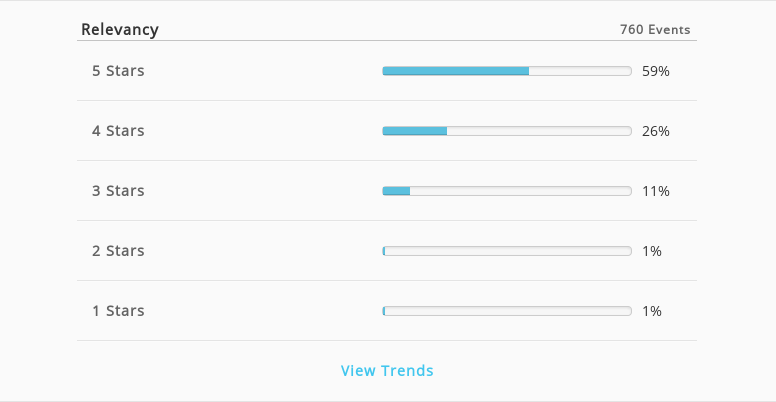This screenshot has width=776, height=402.
Task: Click the 760 Events count label
Action: 655,30
